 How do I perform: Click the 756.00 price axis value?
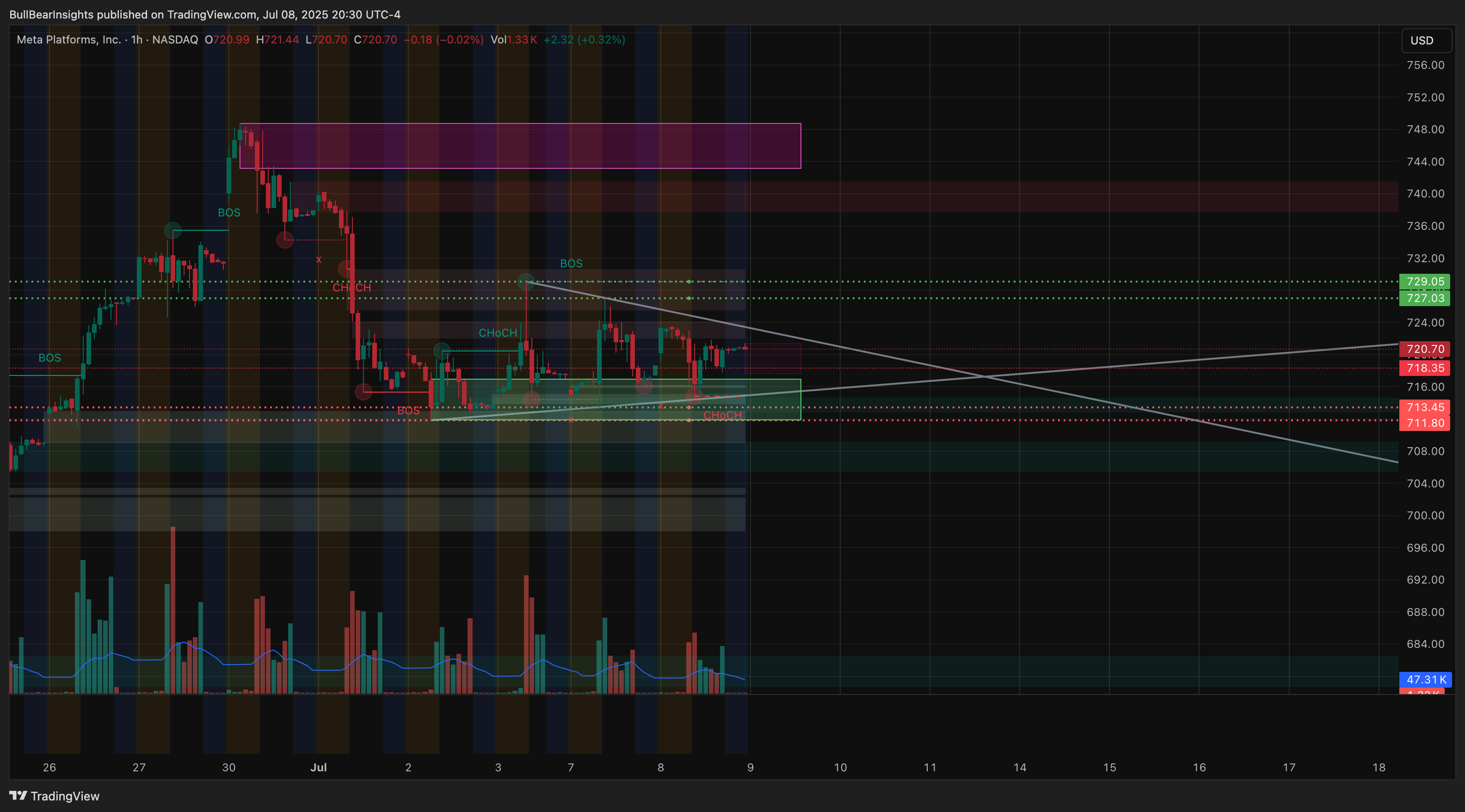[x=1425, y=65]
